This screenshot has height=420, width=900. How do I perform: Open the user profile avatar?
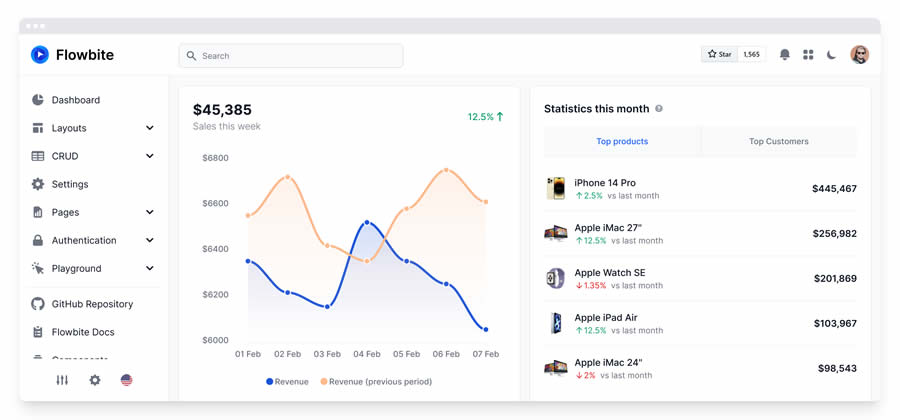pyautogui.click(x=859, y=55)
